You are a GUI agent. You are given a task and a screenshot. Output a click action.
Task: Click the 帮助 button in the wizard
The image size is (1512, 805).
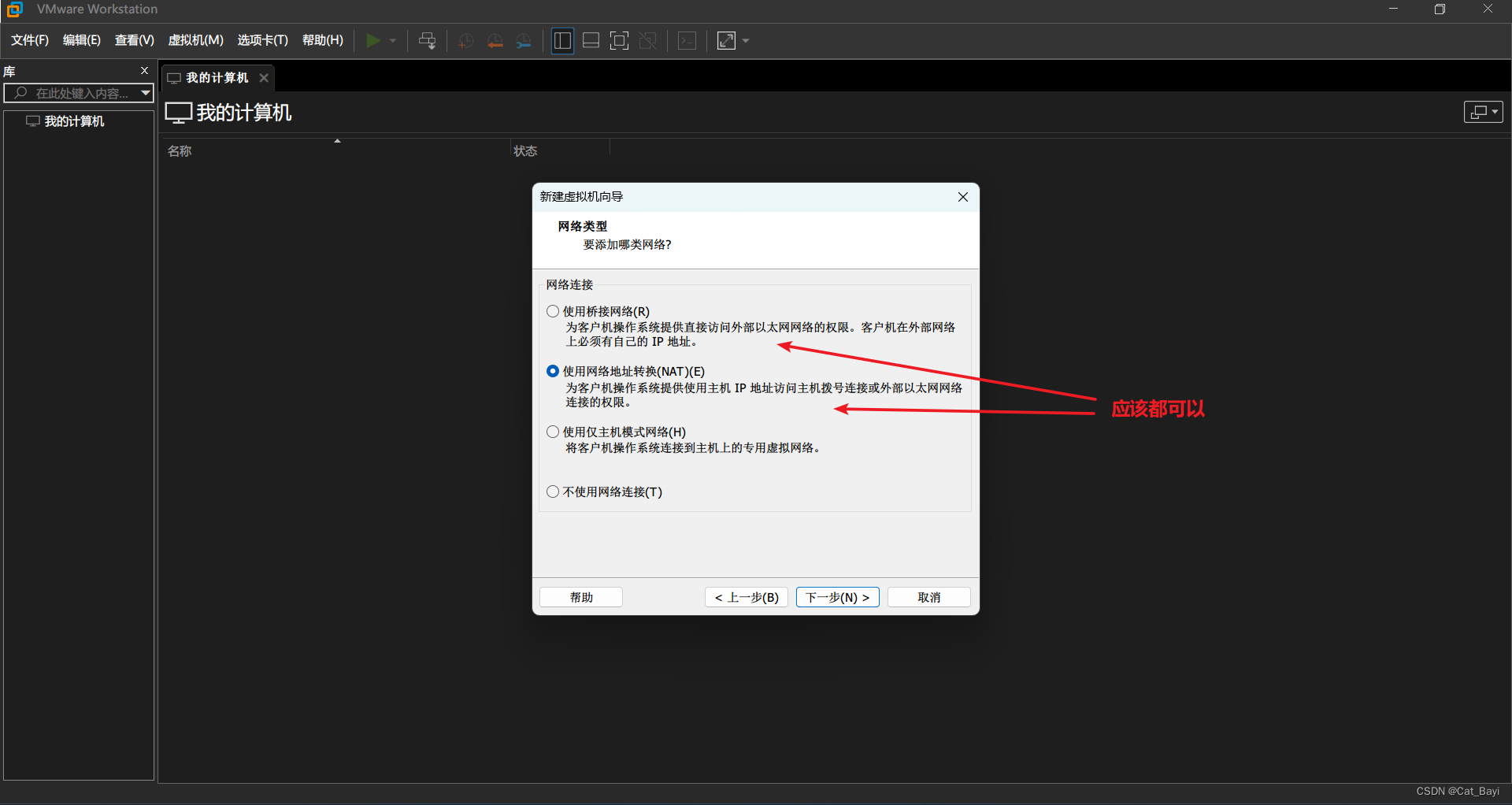point(581,597)
